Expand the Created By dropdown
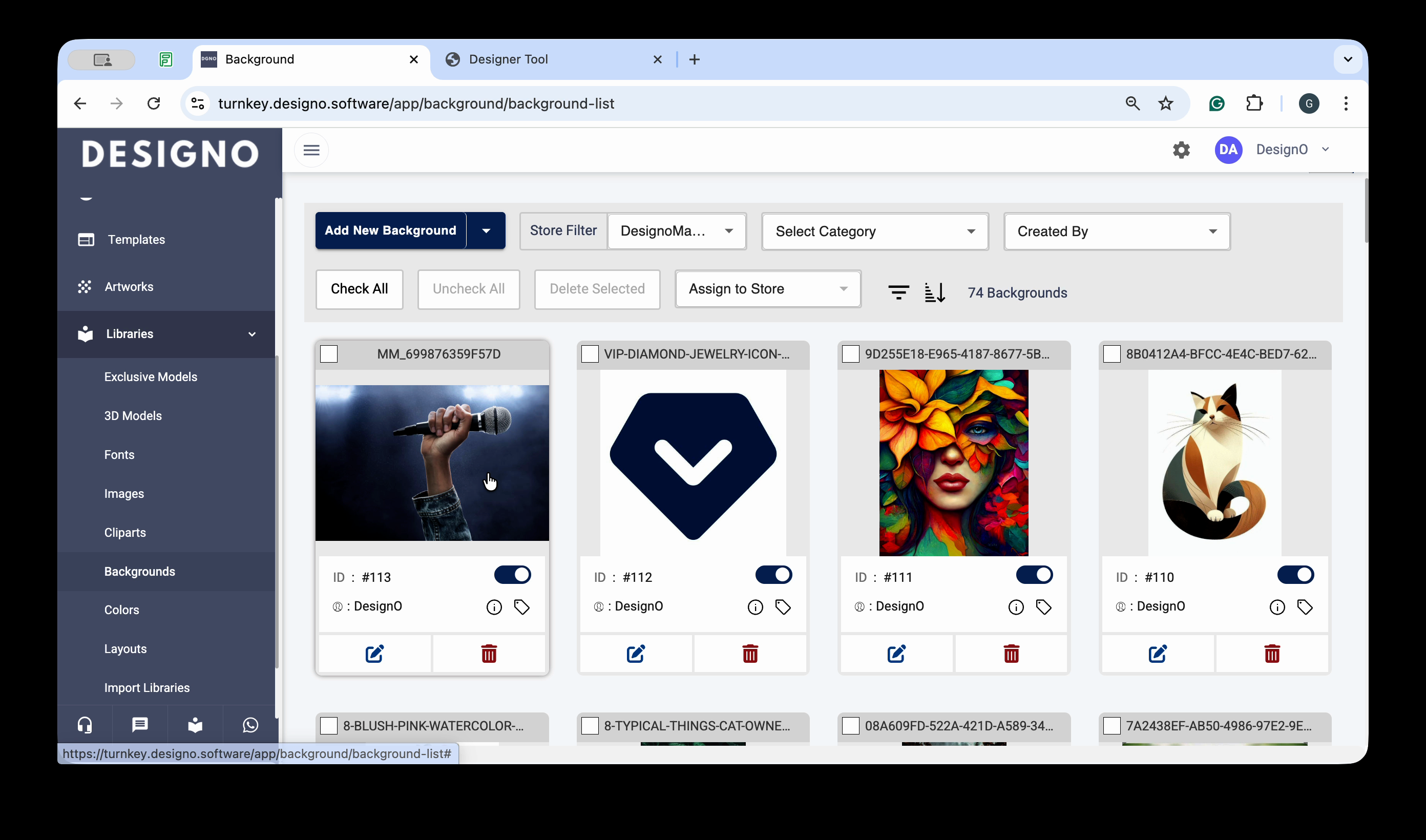The image size is (1426, 840). click(1116, 232)
